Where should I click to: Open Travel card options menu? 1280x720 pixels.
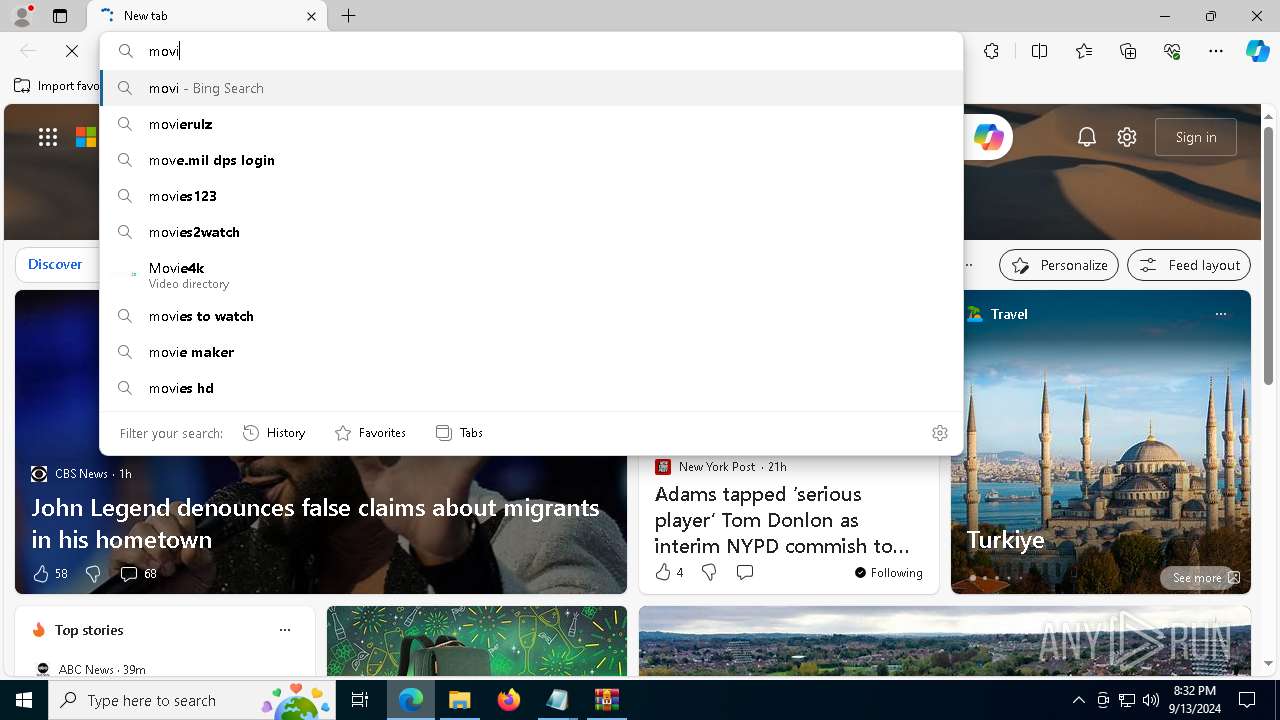click(1220, 314)
